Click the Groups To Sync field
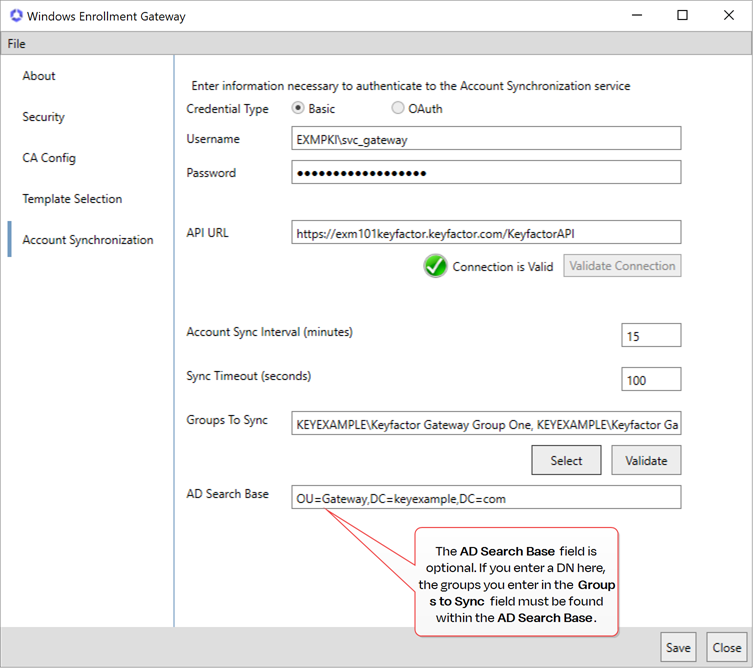This screenshot has height=668, width=753. [x=486, y=424]
